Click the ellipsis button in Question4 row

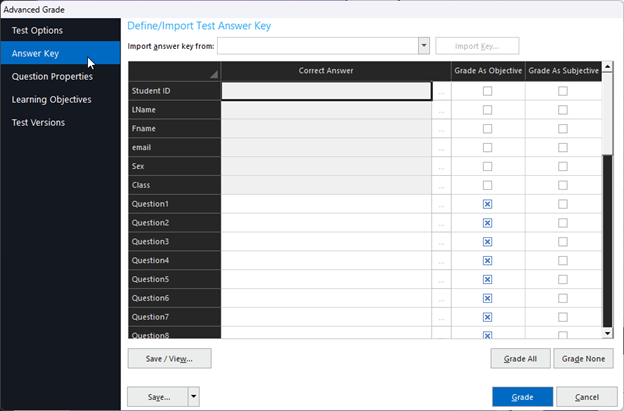point(441,261)
